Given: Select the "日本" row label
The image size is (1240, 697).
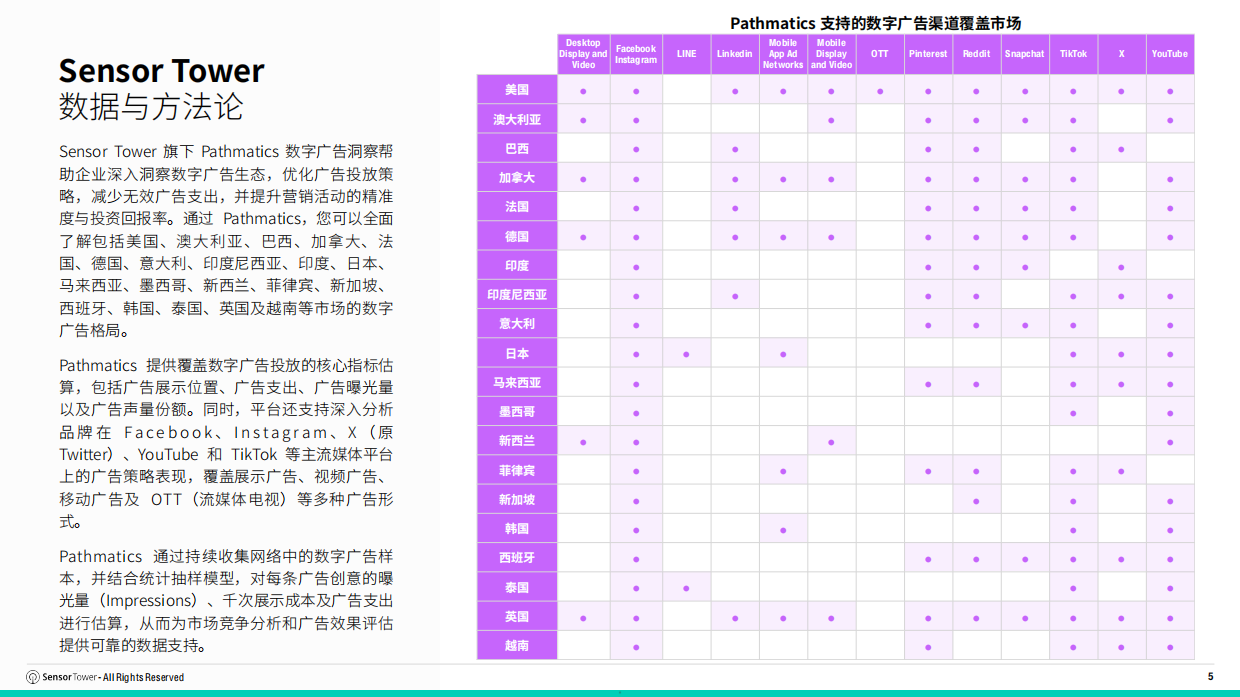Looking at the screenshot, I should 517,353.
